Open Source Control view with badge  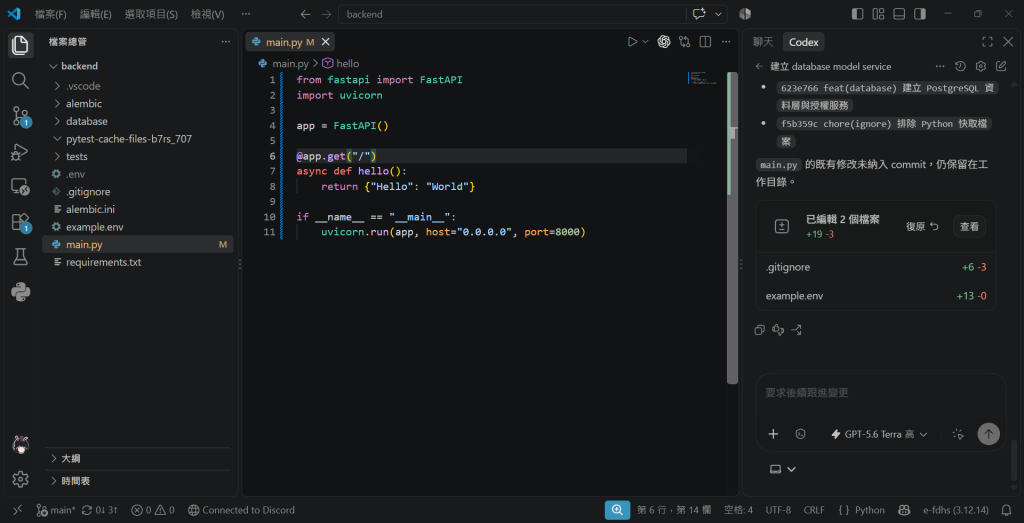20,116
